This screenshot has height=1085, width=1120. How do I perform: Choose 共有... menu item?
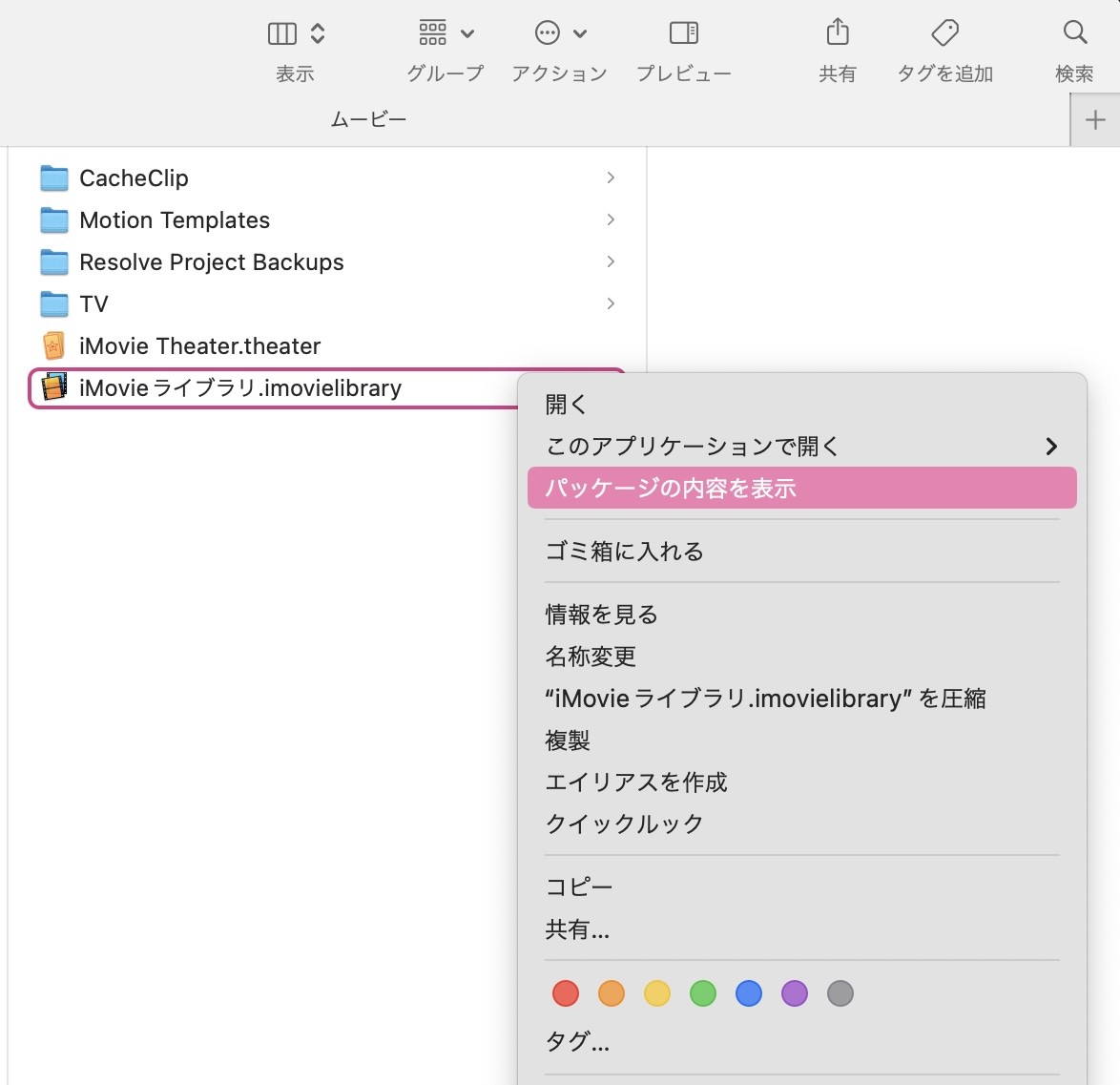tap(801, 929)
